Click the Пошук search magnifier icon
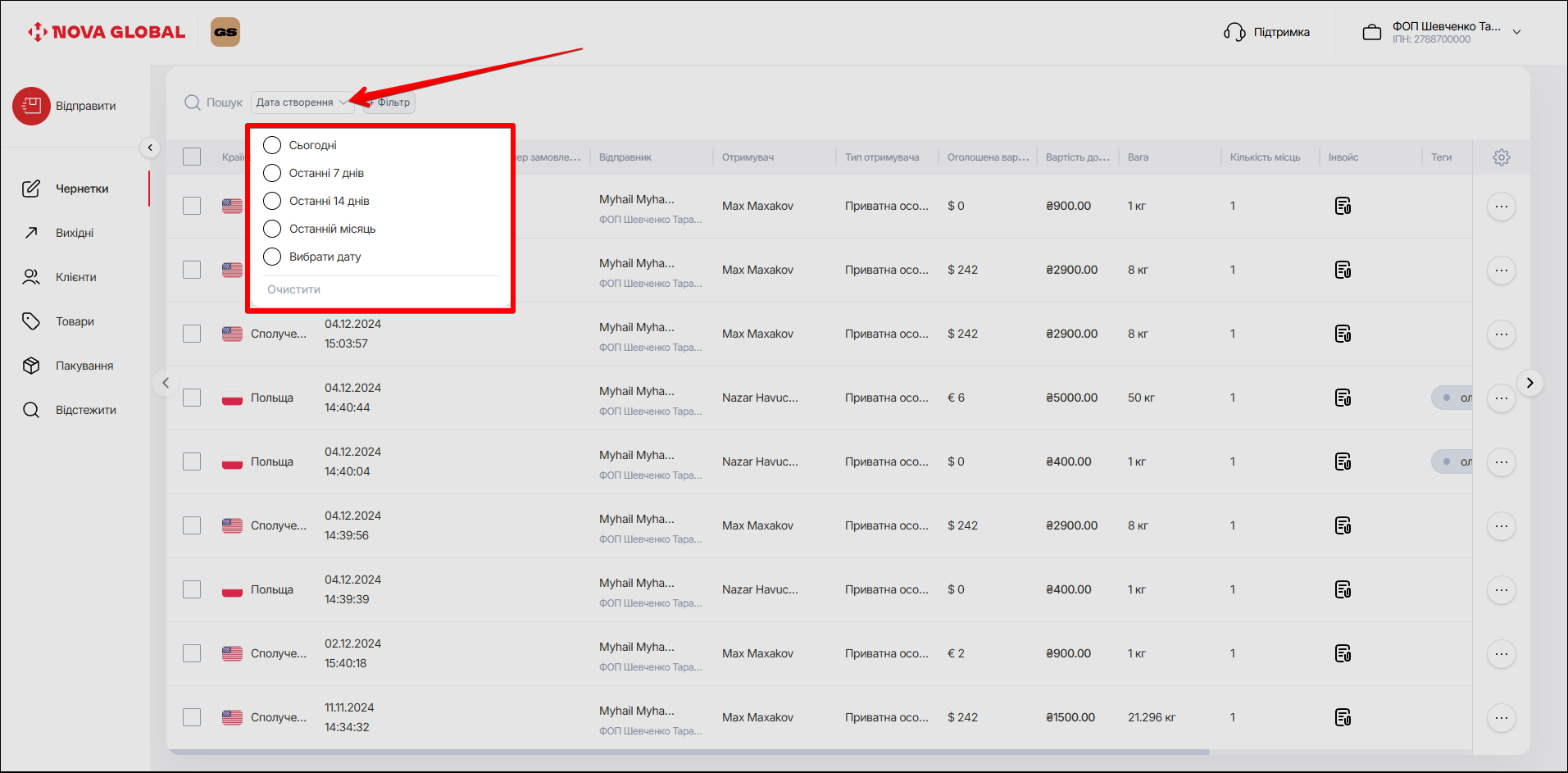1568x773 pixels. pos(193,102)
